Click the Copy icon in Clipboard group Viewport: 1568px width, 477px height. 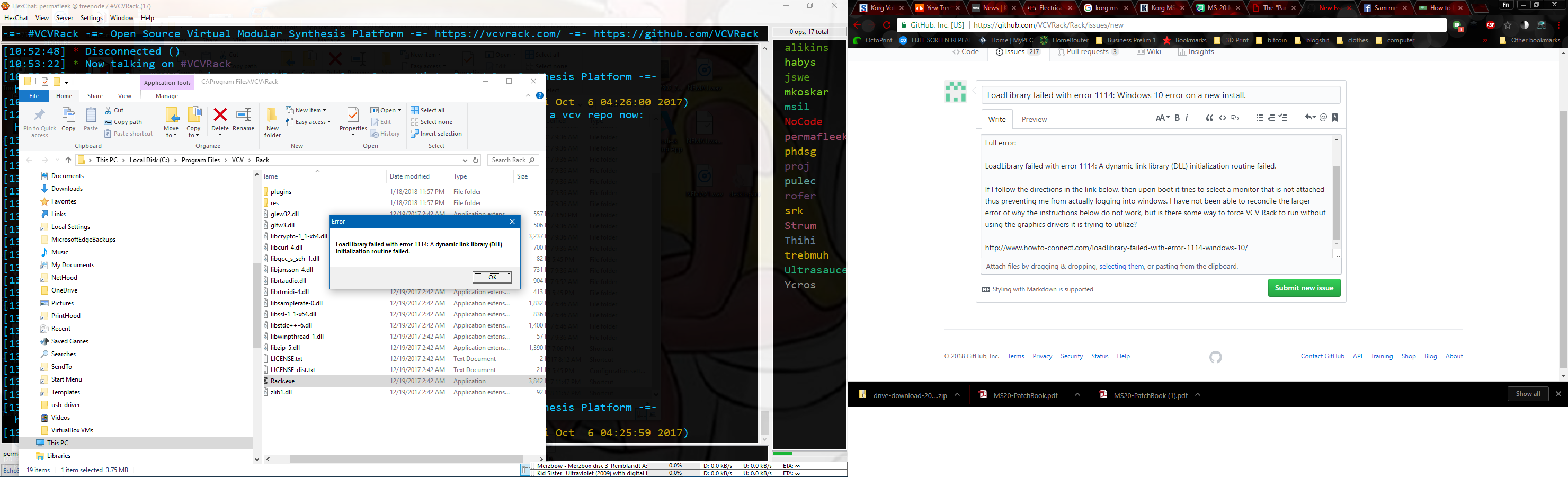[x=69, y=114]
